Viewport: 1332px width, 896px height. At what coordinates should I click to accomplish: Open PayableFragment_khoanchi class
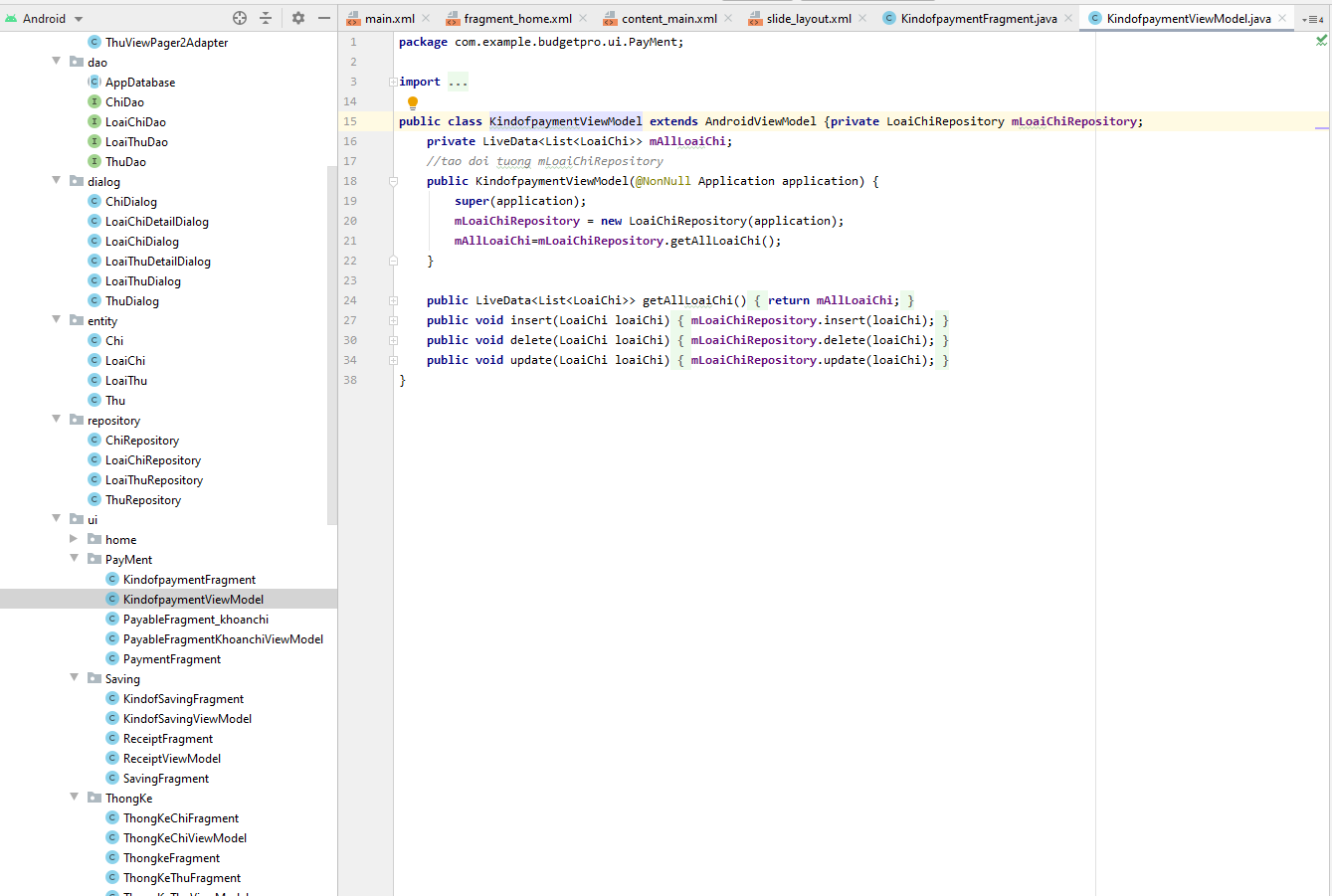click(196, 620)
